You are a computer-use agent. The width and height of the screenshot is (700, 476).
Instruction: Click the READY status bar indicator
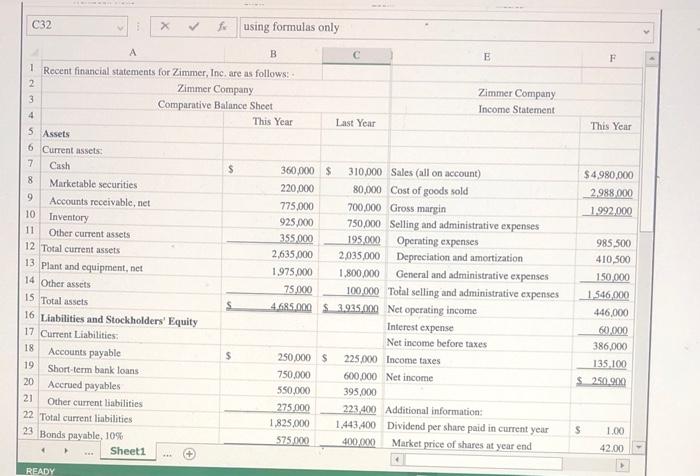pyautogui.click(x=40, y=471)
